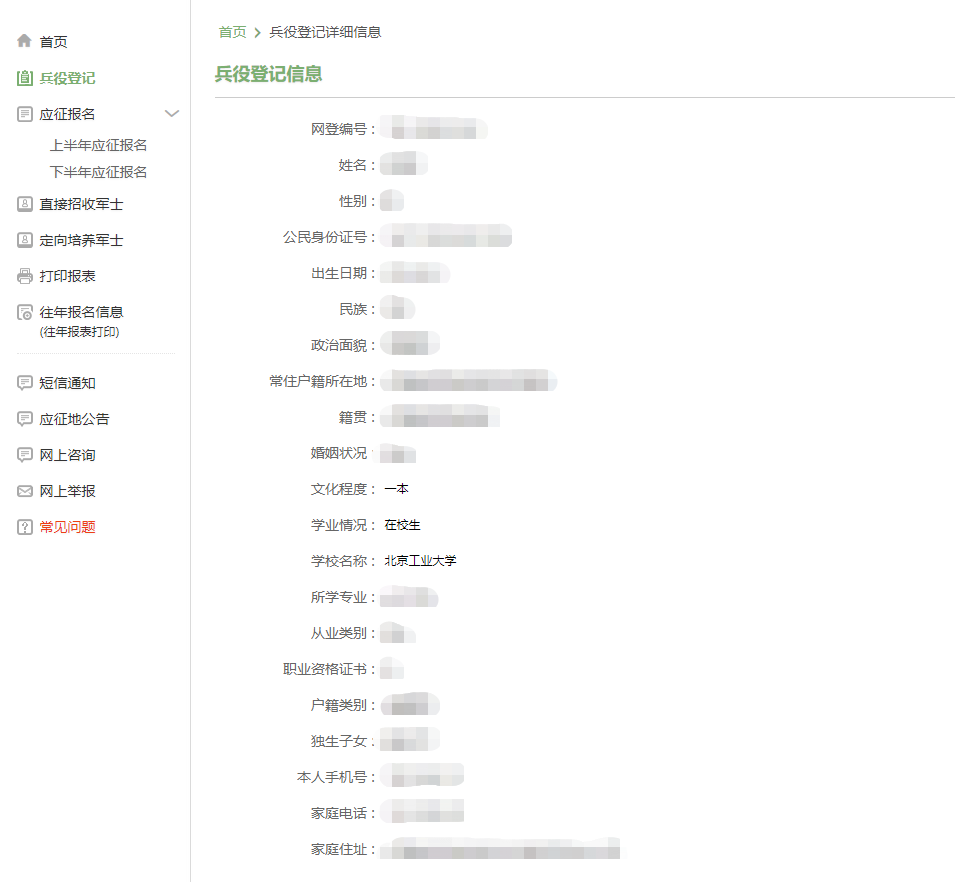960x882 pixels.
Task: Click the question mark icon for 常见问题
Action: (24, 527)
